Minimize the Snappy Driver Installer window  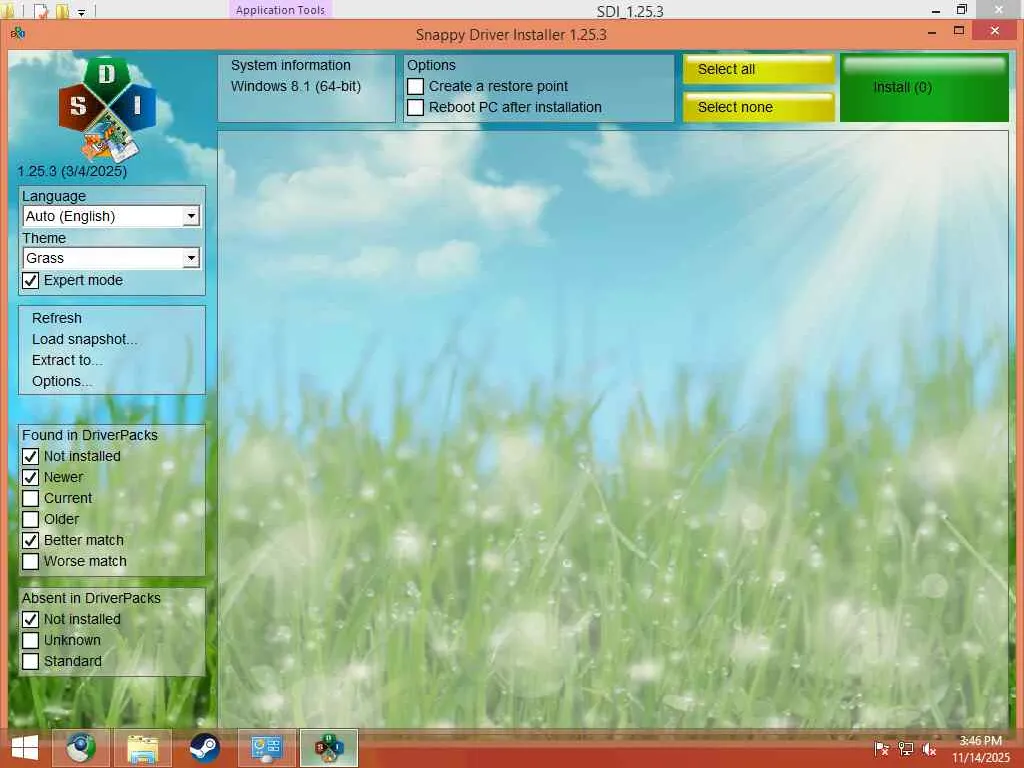click(x=932, y=31)
